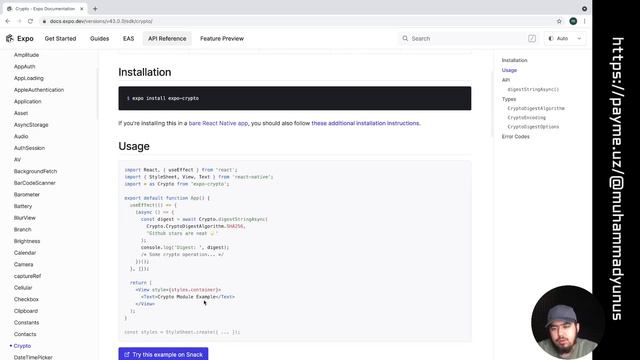Bookmark page with star icon

tap(559, 21)
